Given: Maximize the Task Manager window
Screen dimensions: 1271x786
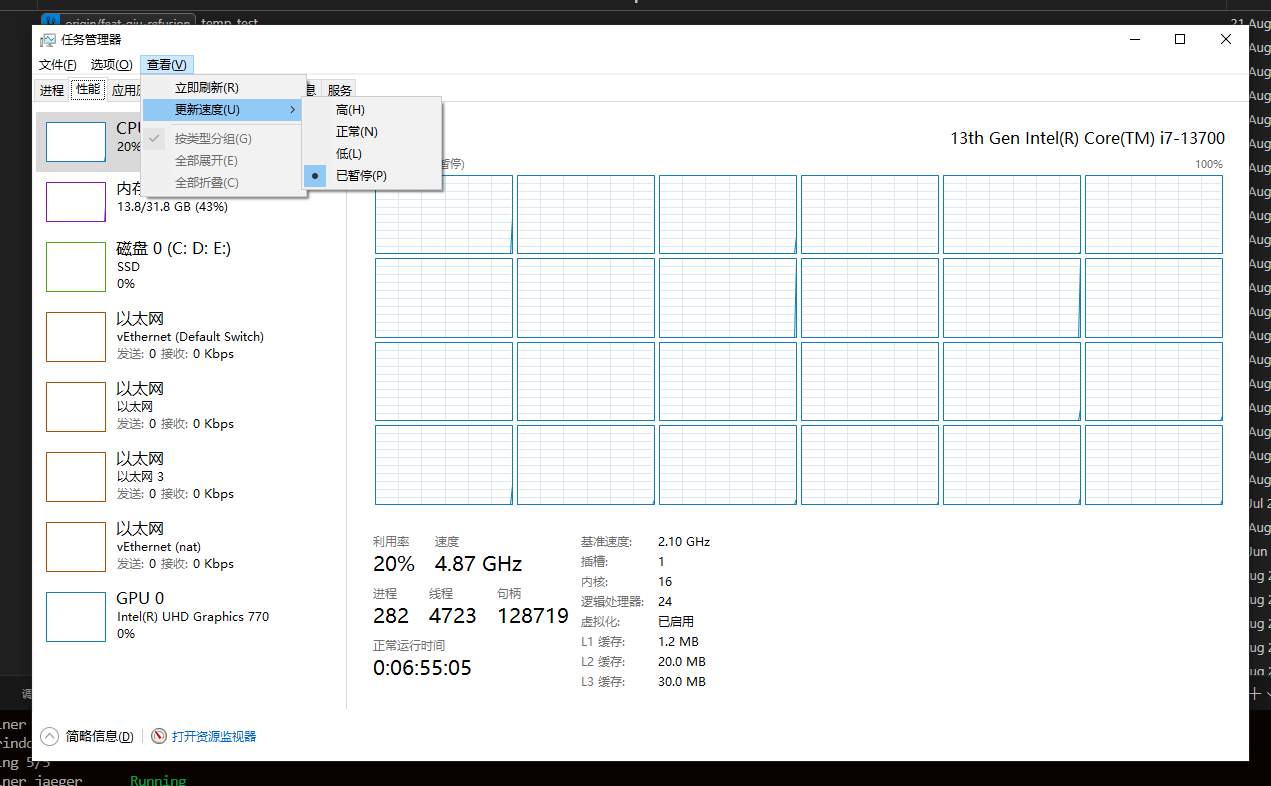Looking at the screenshot, I should [1180, 40].
